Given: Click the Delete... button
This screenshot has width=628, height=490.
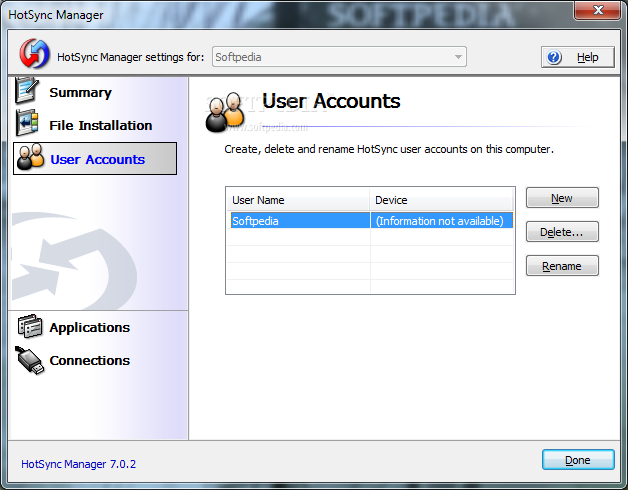Looking at the screenshot, I should [562, 232].
